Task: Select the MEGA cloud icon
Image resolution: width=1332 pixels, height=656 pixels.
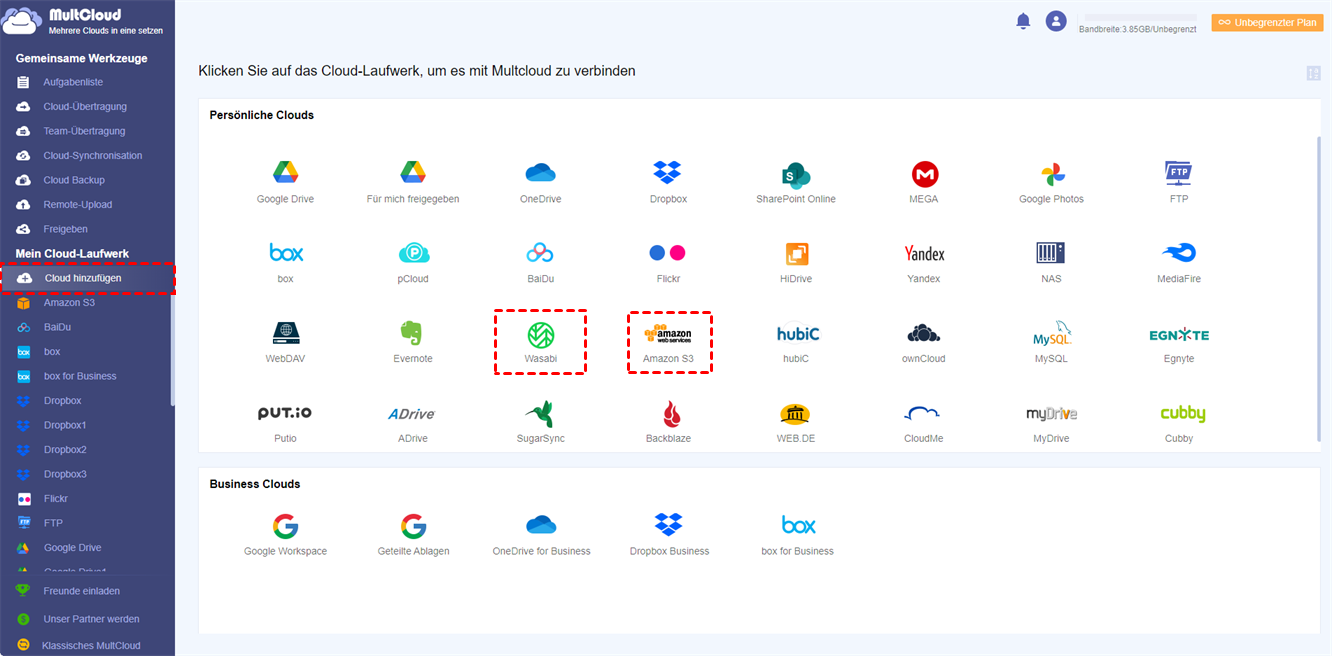Action: [x=924, y=174]
